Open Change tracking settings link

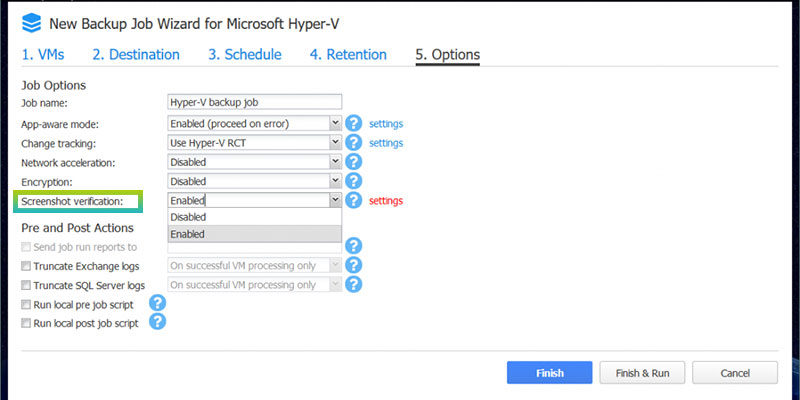tap(386, 143)
